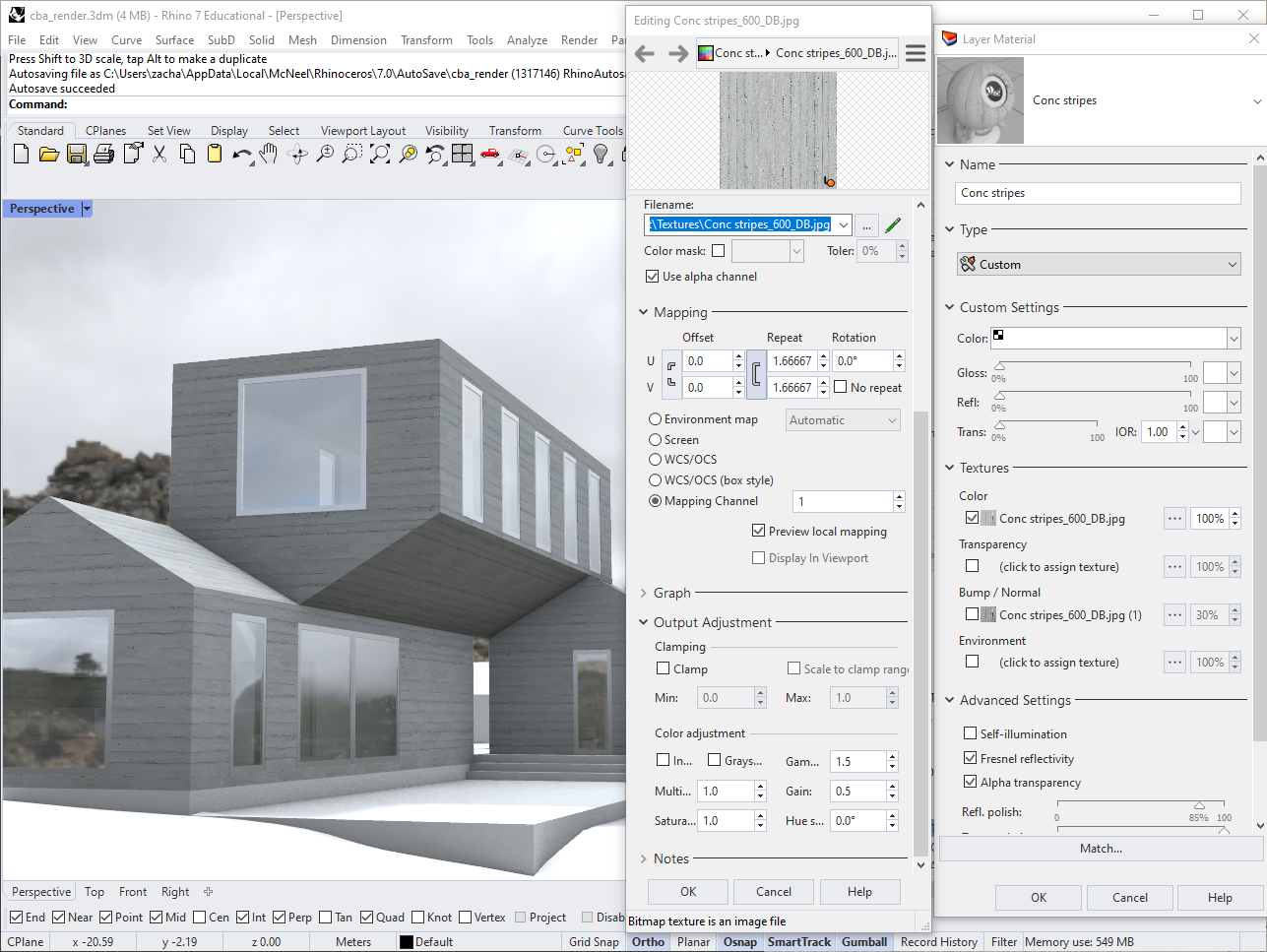Expand the Notes section

[x=670, y=858]
